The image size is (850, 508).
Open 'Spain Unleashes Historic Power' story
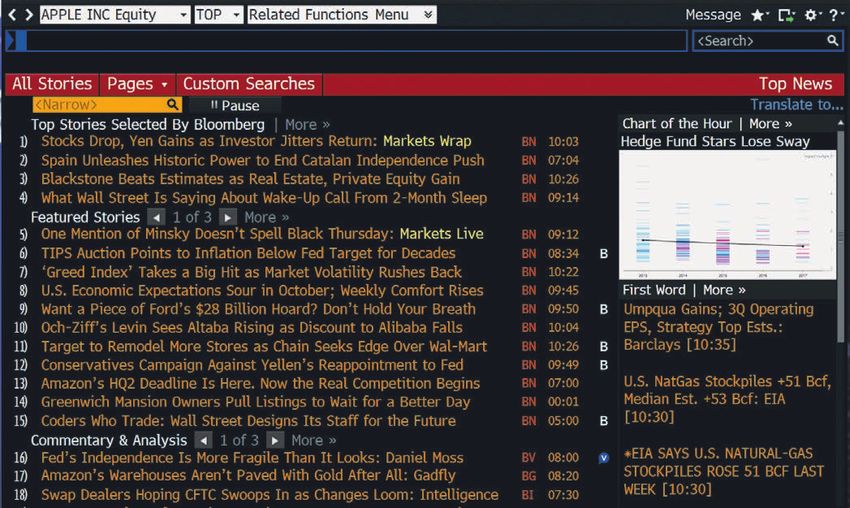coord(262,160)
